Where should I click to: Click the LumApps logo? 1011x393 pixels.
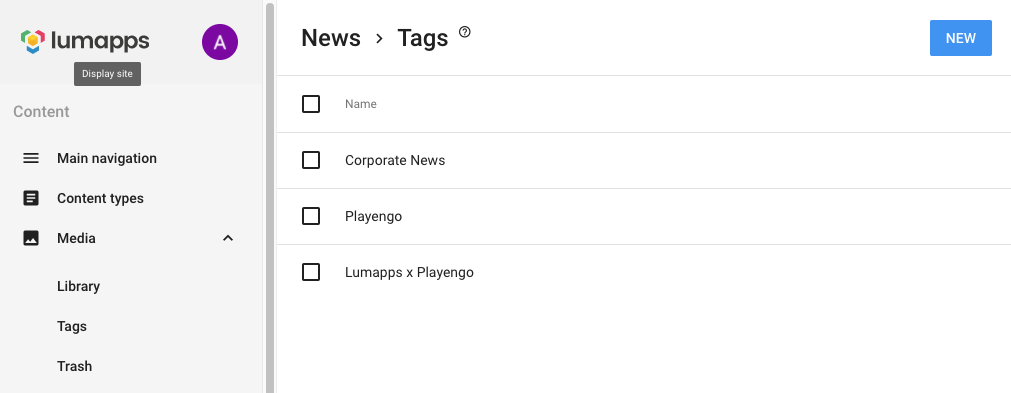(x=85, y=42)
